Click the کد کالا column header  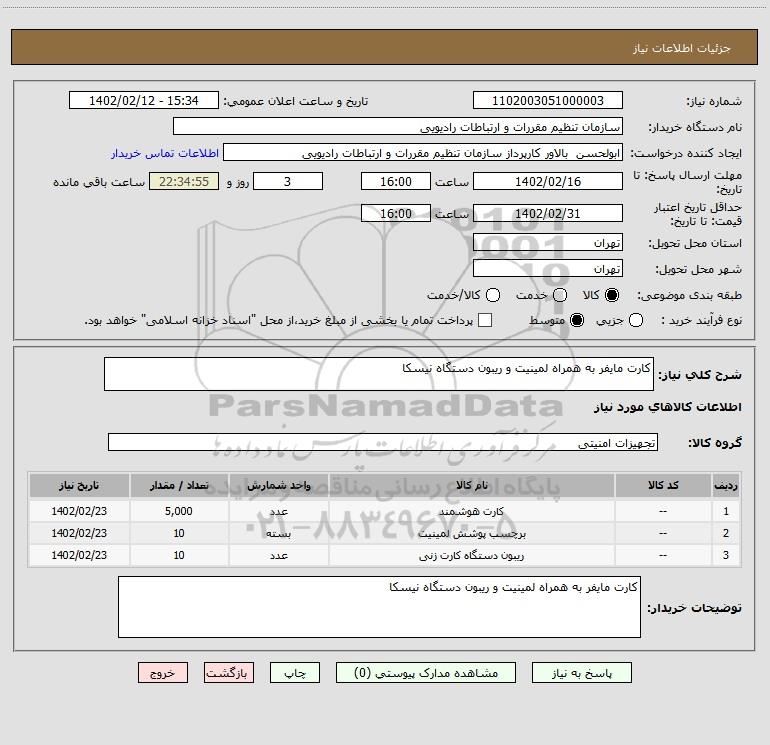663,485
